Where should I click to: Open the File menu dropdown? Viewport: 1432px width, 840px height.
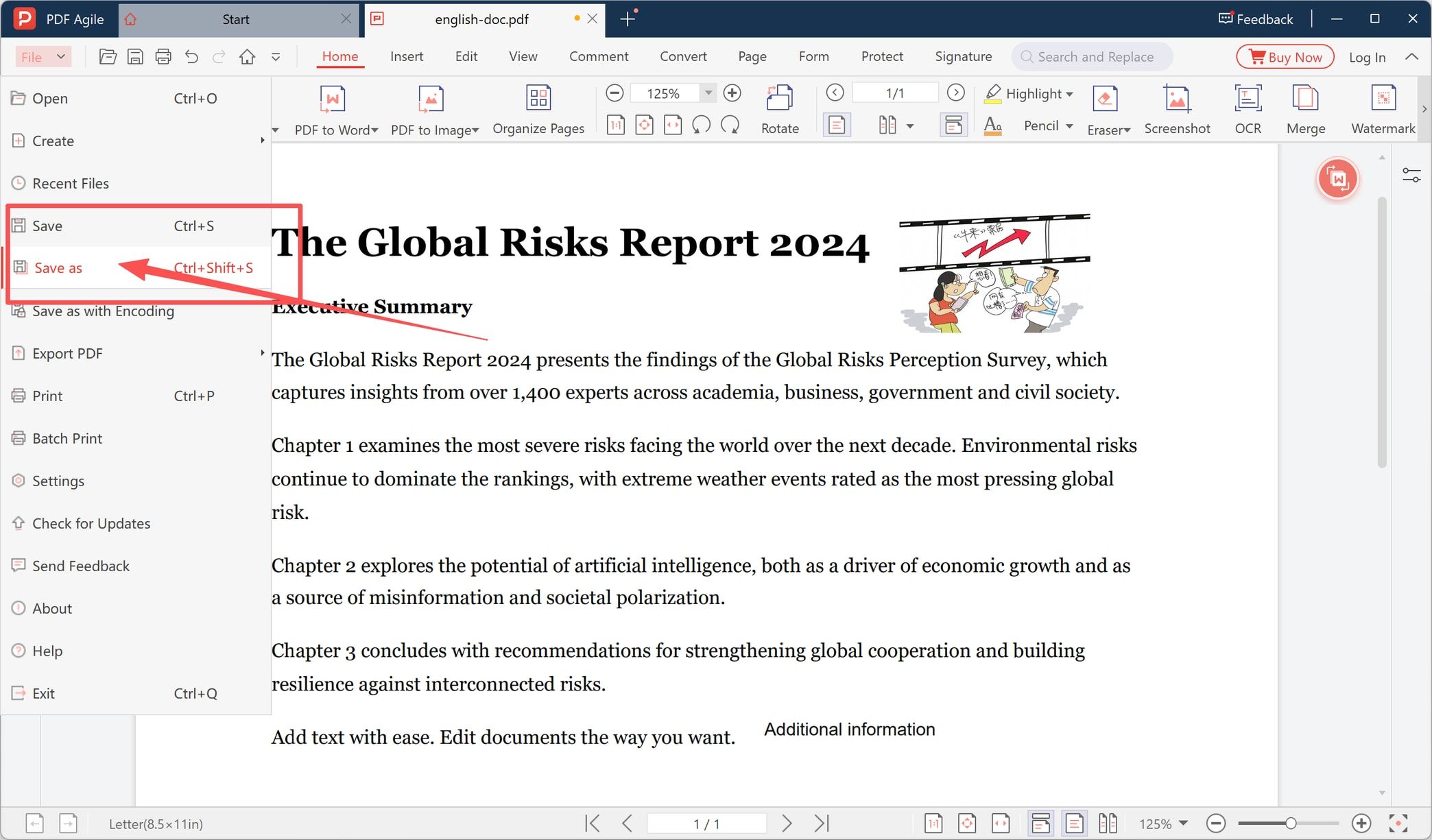pos(43,57)
